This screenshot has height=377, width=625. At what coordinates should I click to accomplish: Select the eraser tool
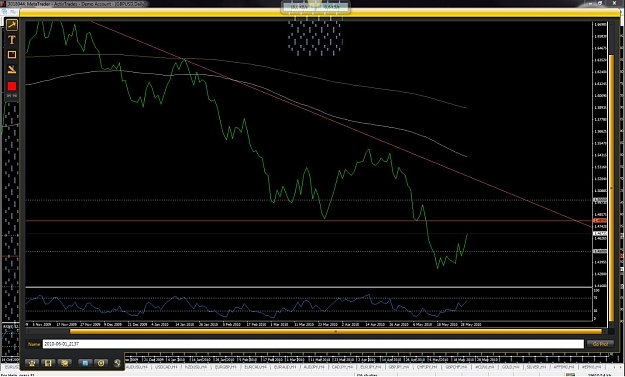(12, 70)
